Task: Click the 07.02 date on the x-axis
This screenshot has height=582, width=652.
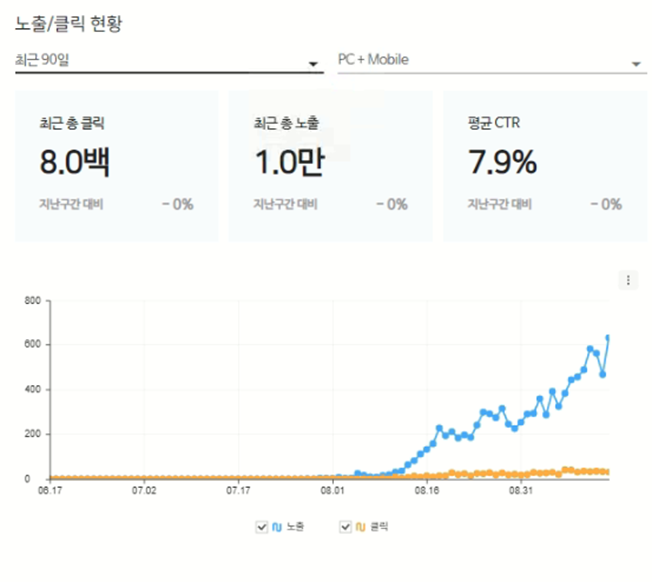Action: [x=145, y=491]
